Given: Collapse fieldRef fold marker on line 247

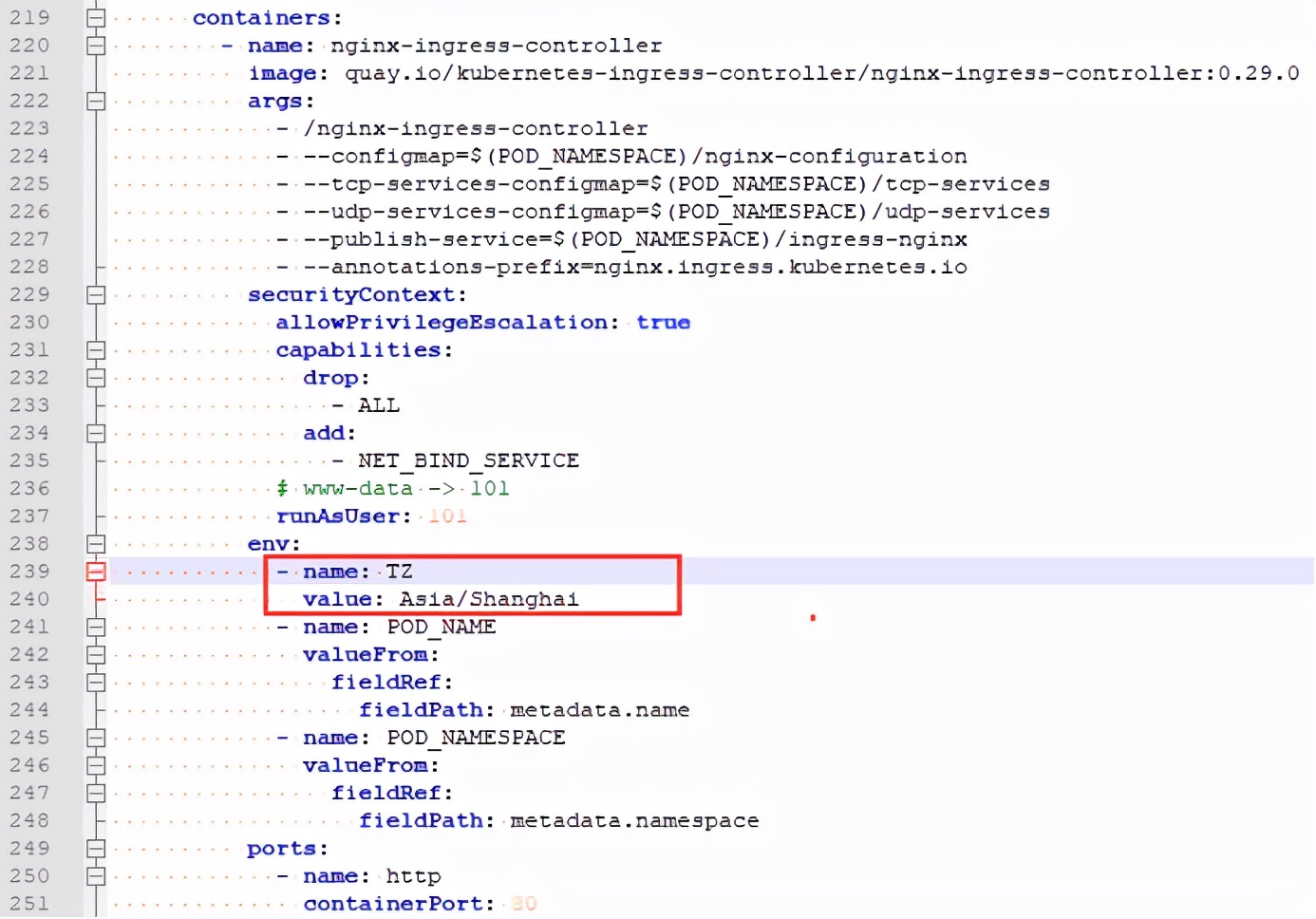Looking at the screenshot, I should pyautogui.click(x=96, y=793).
